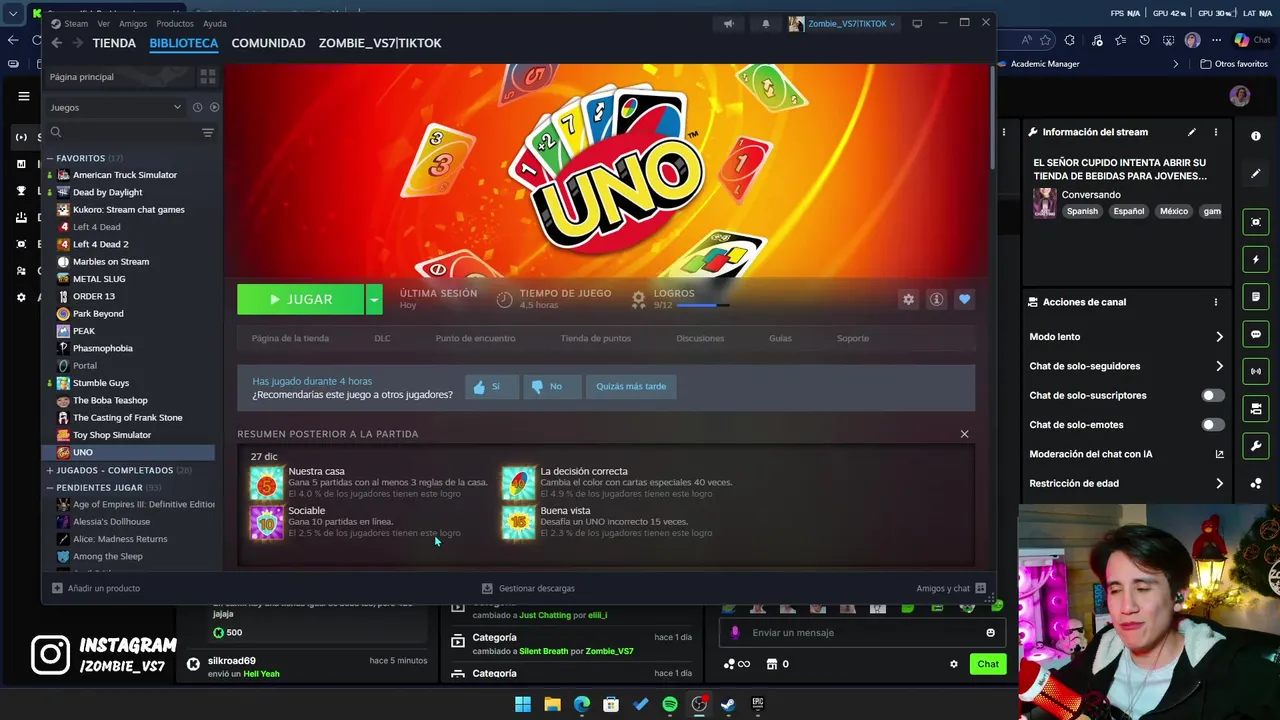Viewport: 1280px width, 720px height.
Task: Open Epic Games from the taskbar
Action: 758,704
